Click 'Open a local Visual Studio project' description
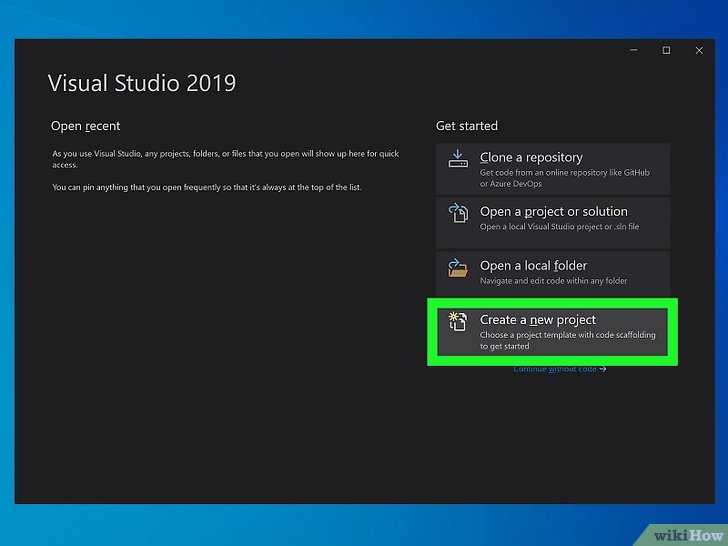728x546 pixels. coord(559,227)
